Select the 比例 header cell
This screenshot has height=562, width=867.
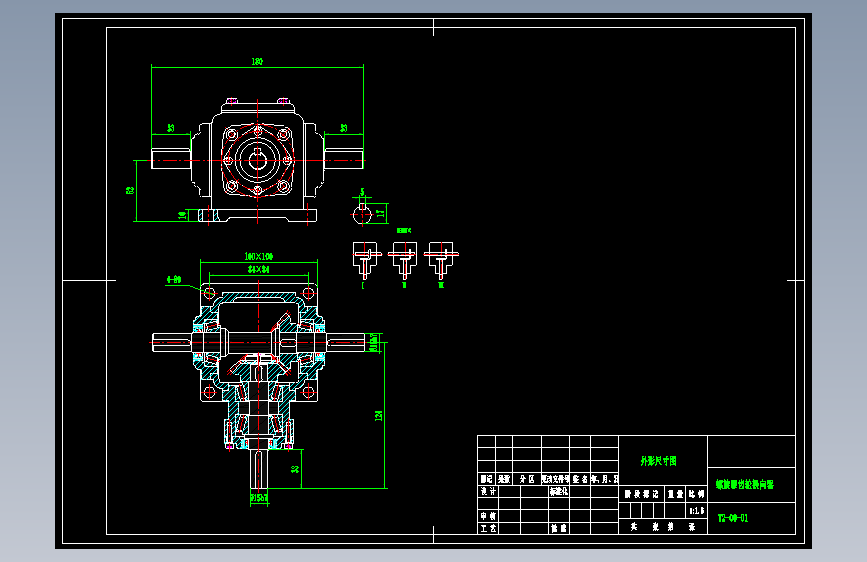click(697, 494)
